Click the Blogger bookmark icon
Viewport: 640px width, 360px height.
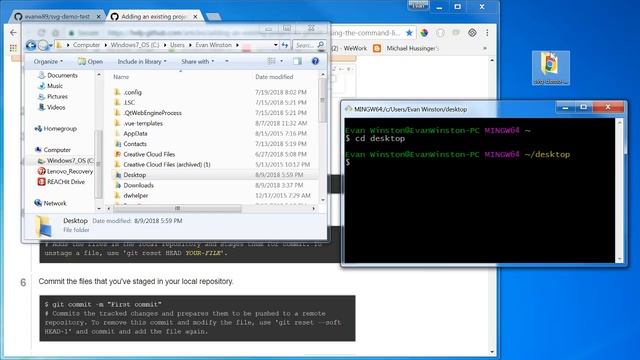(x=377, y=48)
